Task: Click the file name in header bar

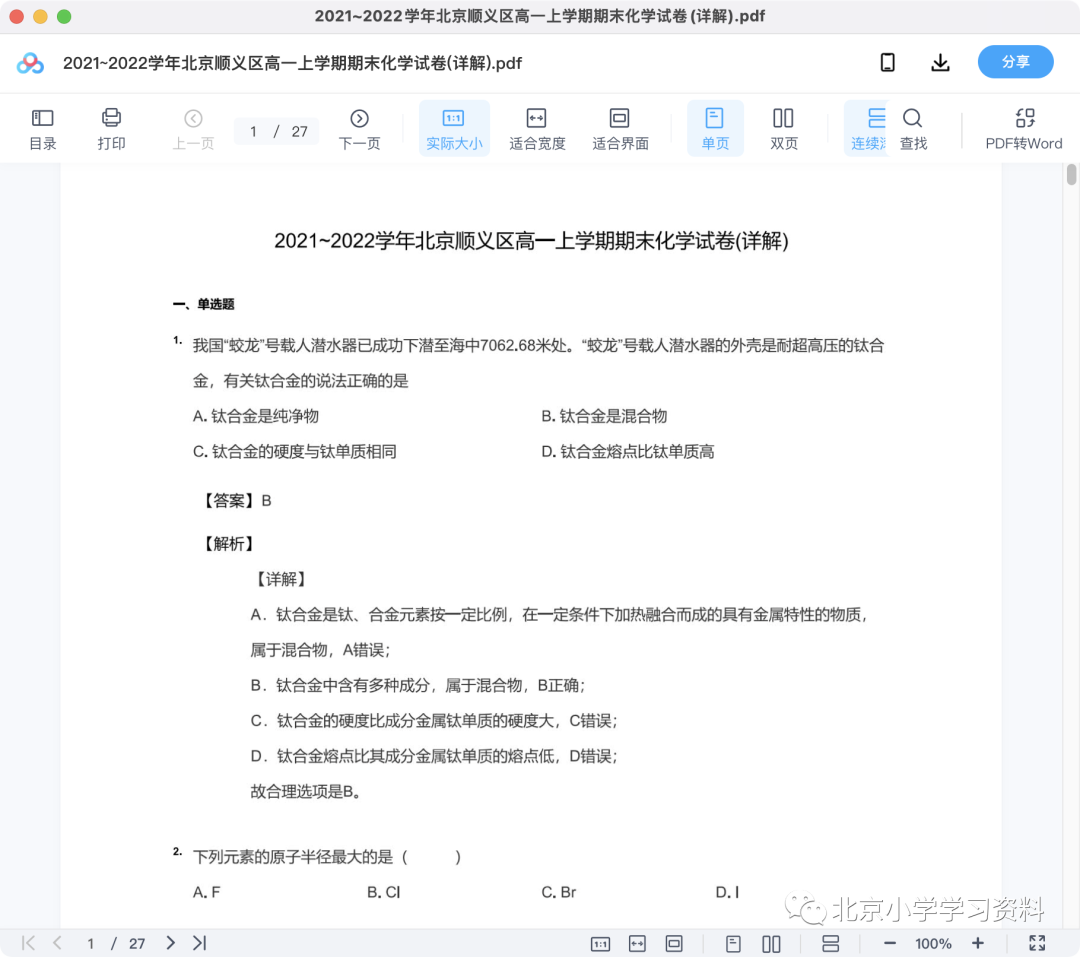Action: [x=292, y=63]
